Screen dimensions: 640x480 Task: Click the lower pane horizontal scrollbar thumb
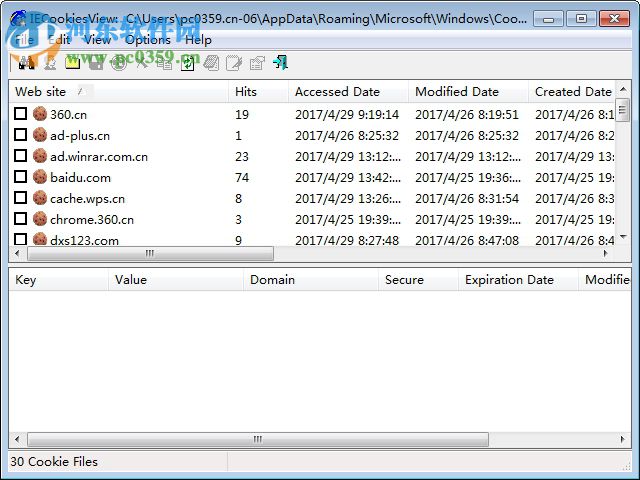pyautogui.click(x=258, y=440)
